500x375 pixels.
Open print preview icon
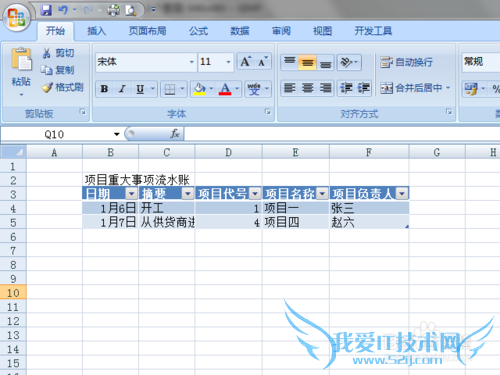pos(131,10)
